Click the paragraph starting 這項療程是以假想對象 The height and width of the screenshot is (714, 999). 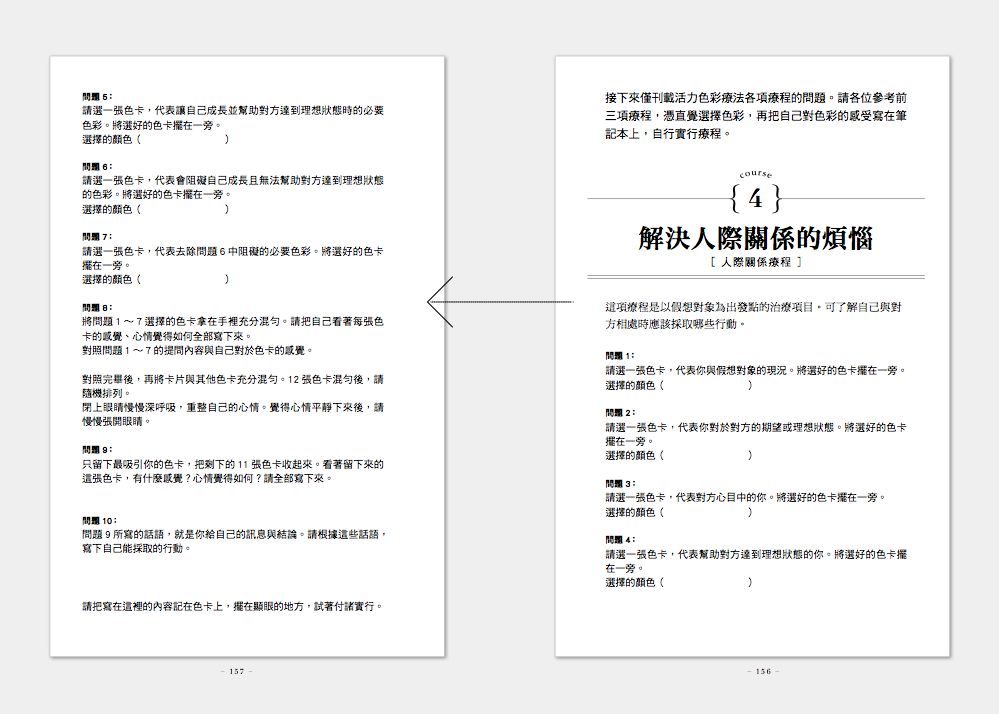(x=754, y=316)
